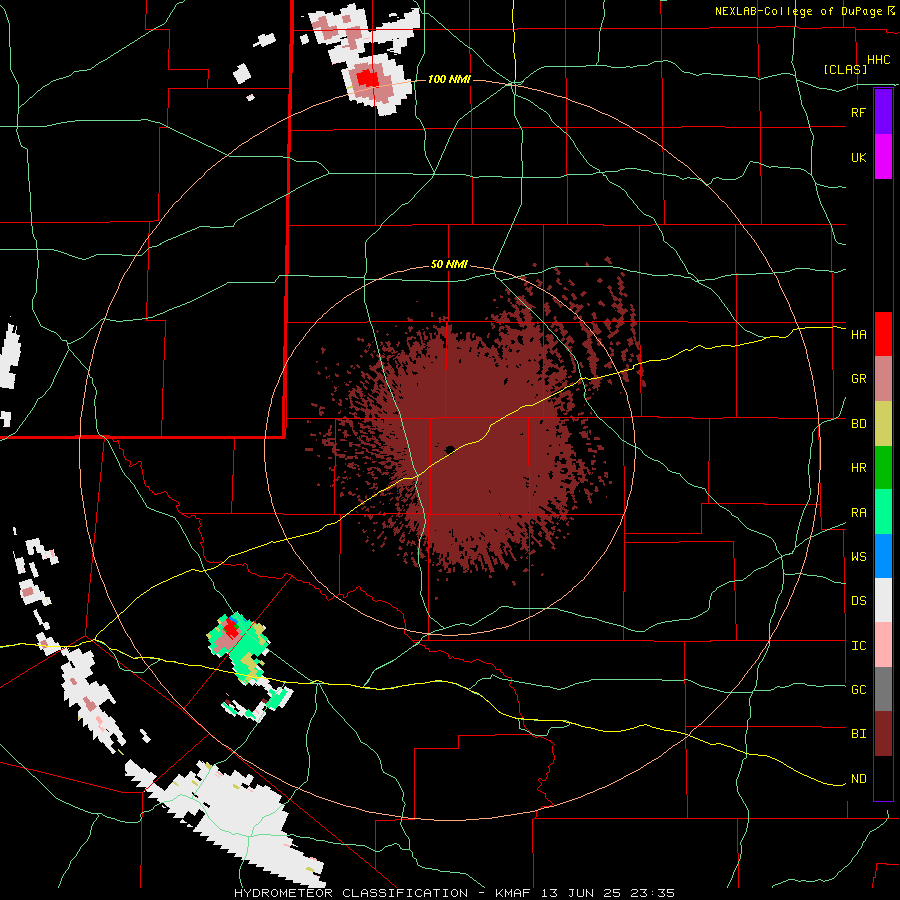
Task: Click the RF purple legend swatch
Action: pos(883,111)
